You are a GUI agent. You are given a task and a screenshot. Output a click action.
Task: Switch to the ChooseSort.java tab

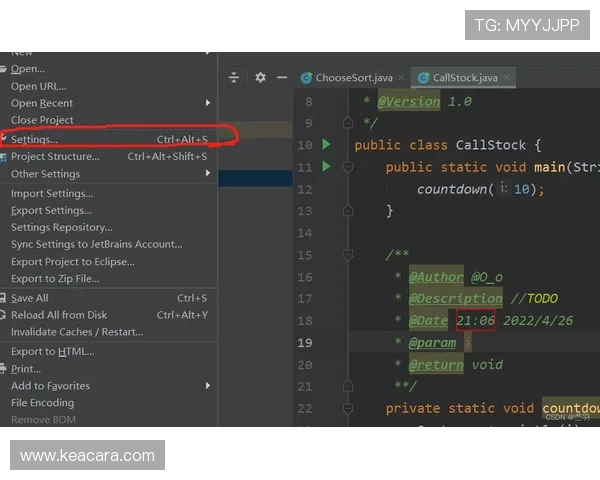pos(353,78)
